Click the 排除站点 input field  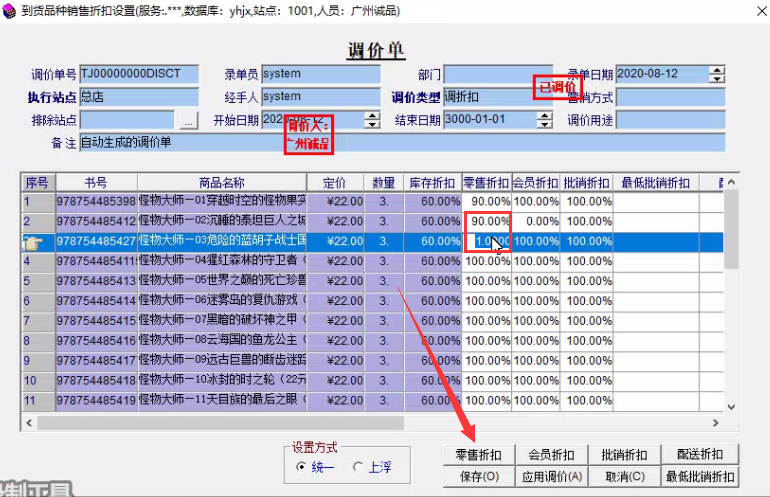[x=127, y=120]
